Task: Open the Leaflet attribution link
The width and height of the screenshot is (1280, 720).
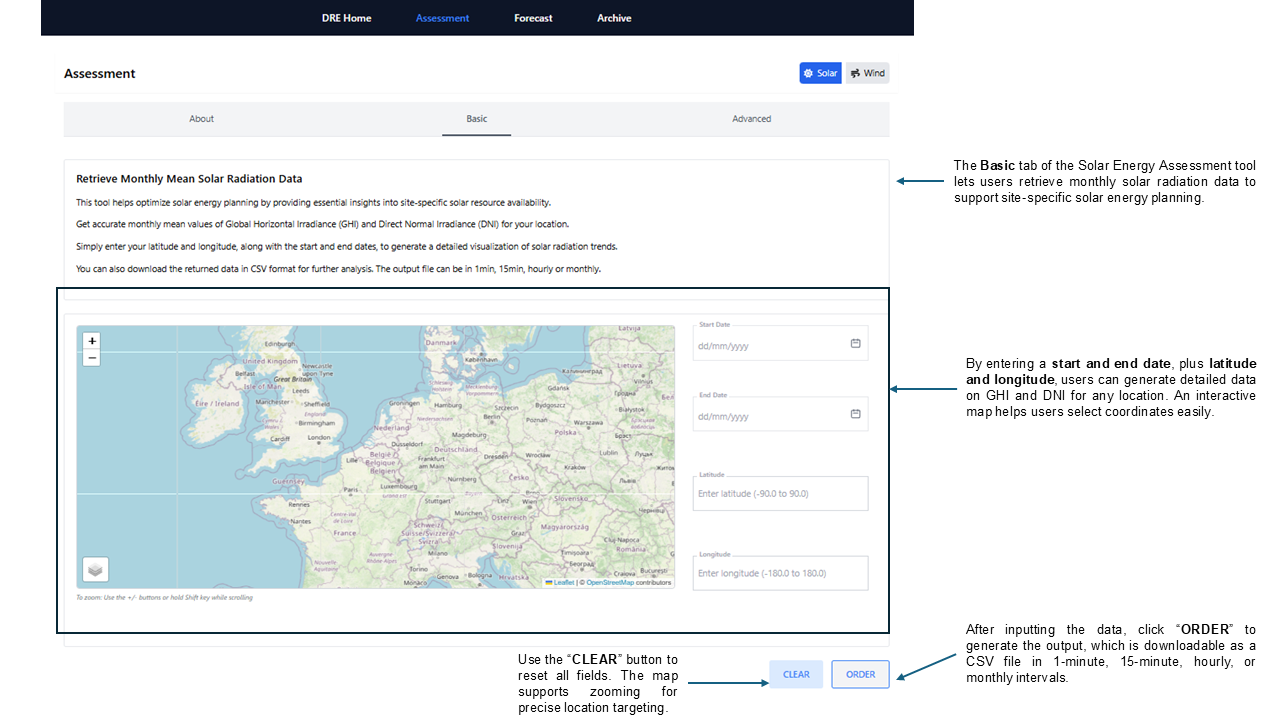Action: 563,582
